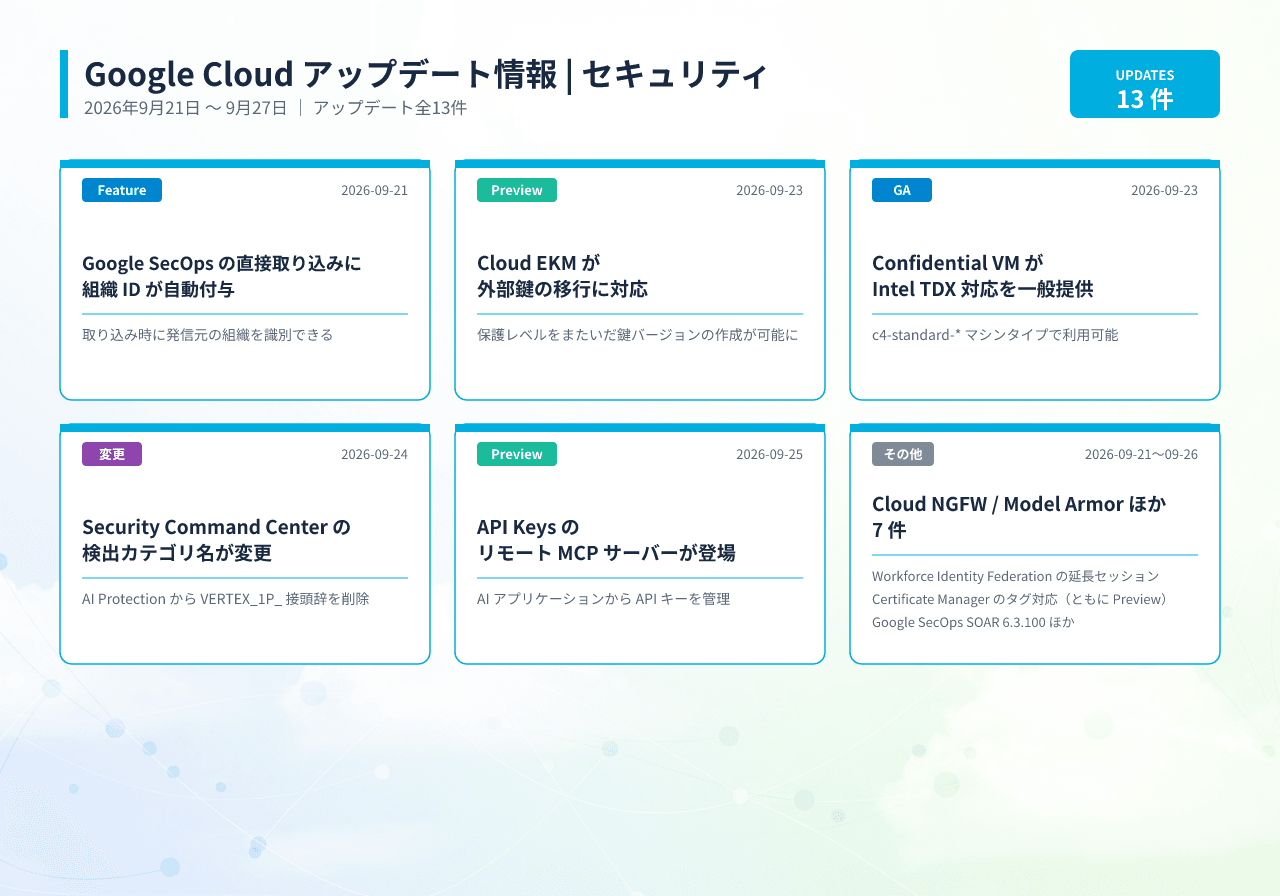This screenshot has width=1280, height=896.
Task: Select the date 2026-09-23 on the Cloud EKM card
Action: click(x=769, y=190)
